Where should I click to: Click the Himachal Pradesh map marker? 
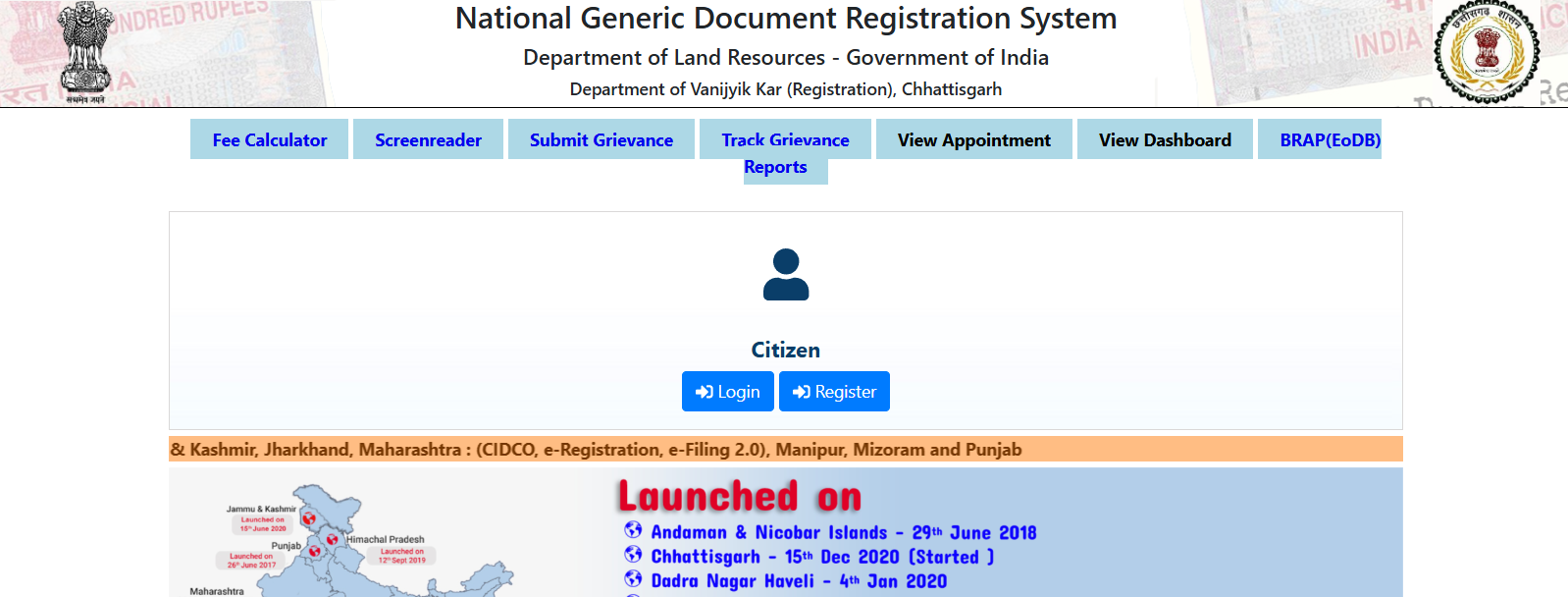point(333,539)
